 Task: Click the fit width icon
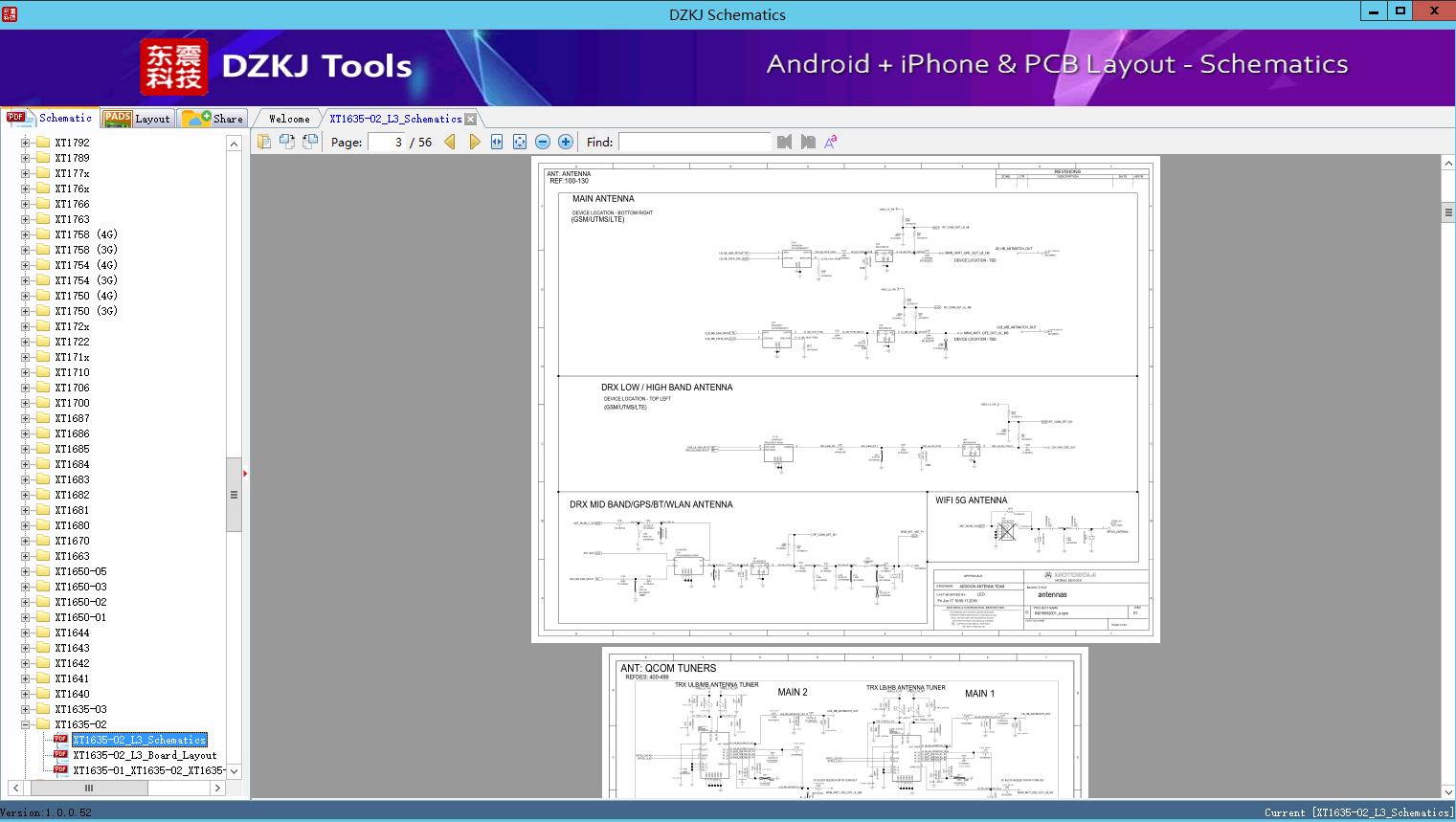coord(497,142)
